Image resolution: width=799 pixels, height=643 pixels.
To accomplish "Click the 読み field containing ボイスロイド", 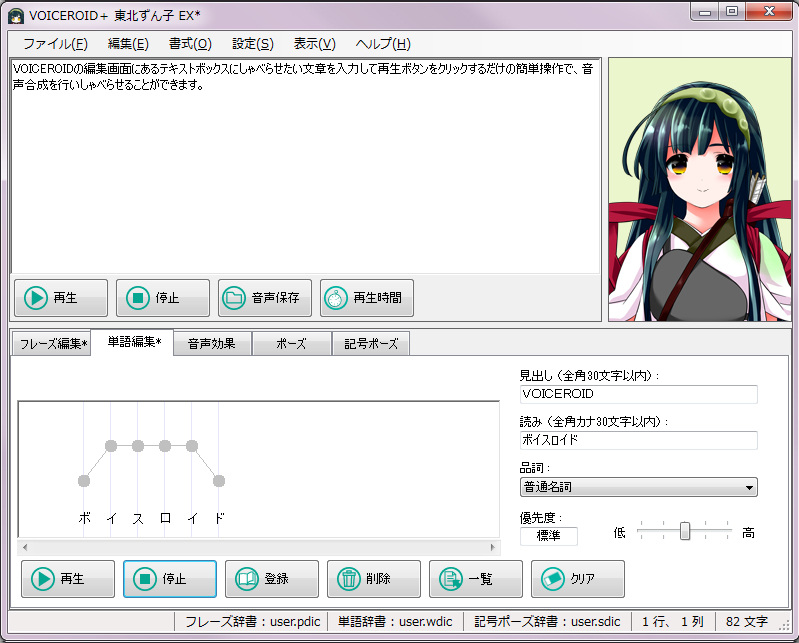I will pyautogui.click(x=638, y=440).
